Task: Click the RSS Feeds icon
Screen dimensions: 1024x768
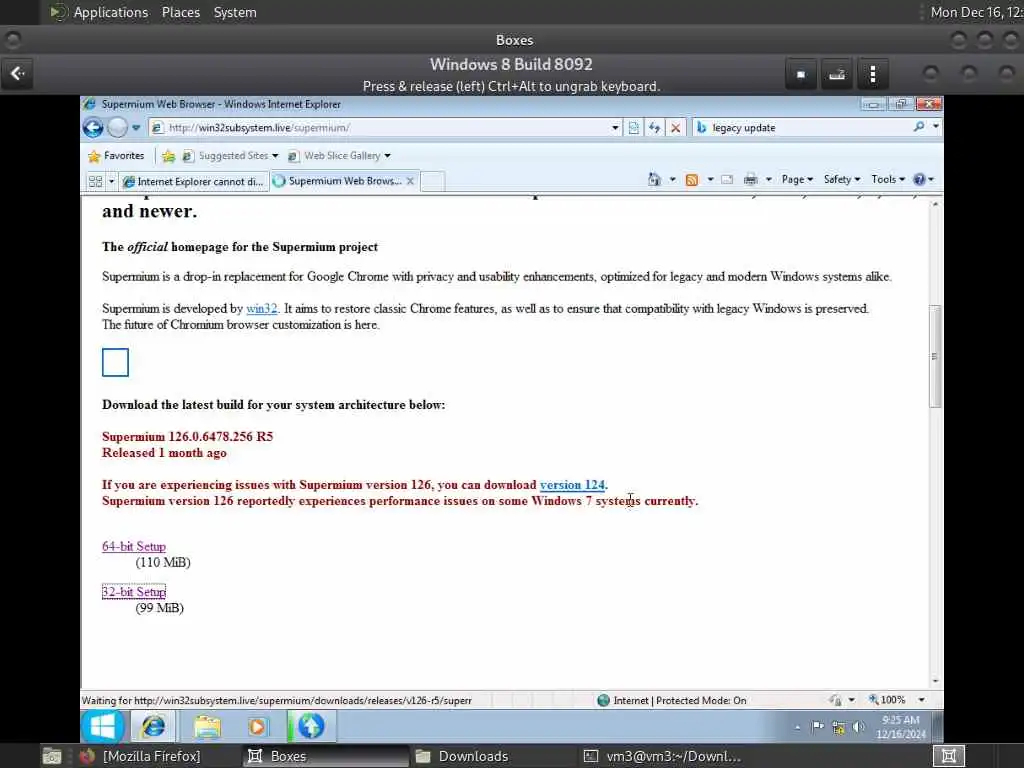Action: coord(692,180)
